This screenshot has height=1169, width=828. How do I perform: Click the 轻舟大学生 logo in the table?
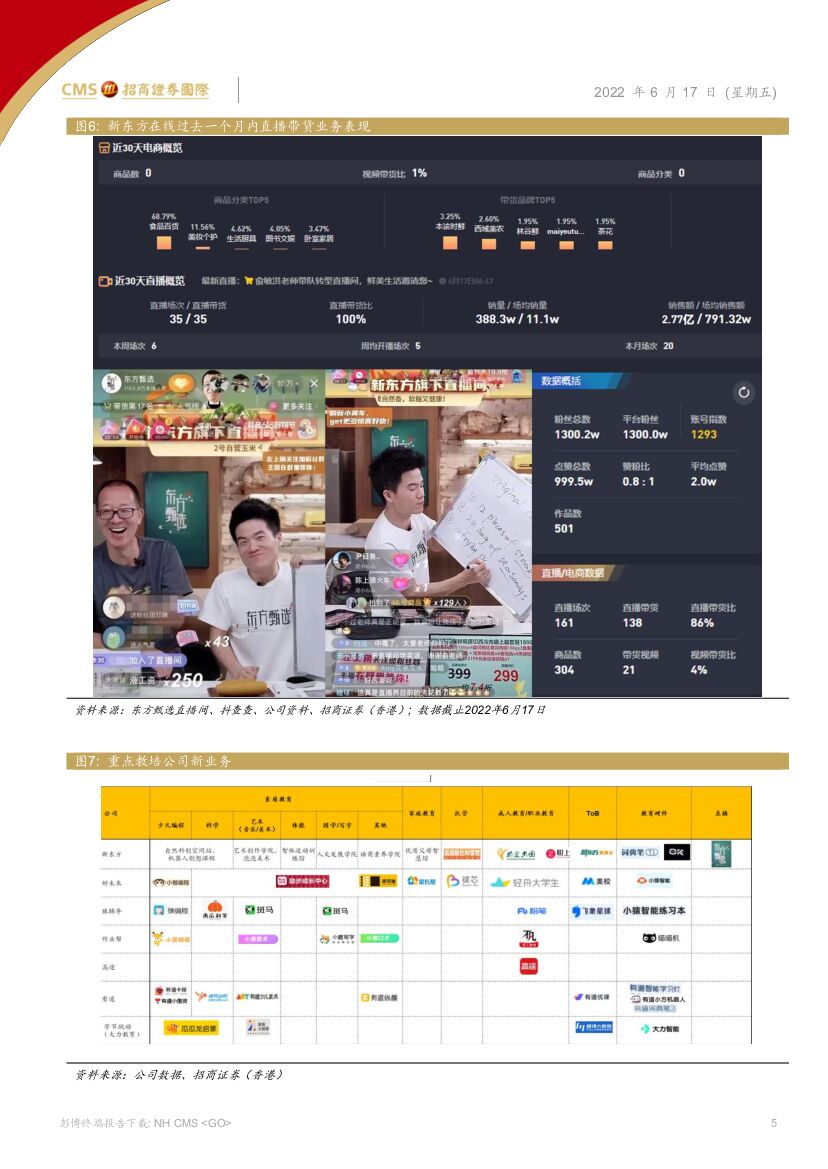525,882
